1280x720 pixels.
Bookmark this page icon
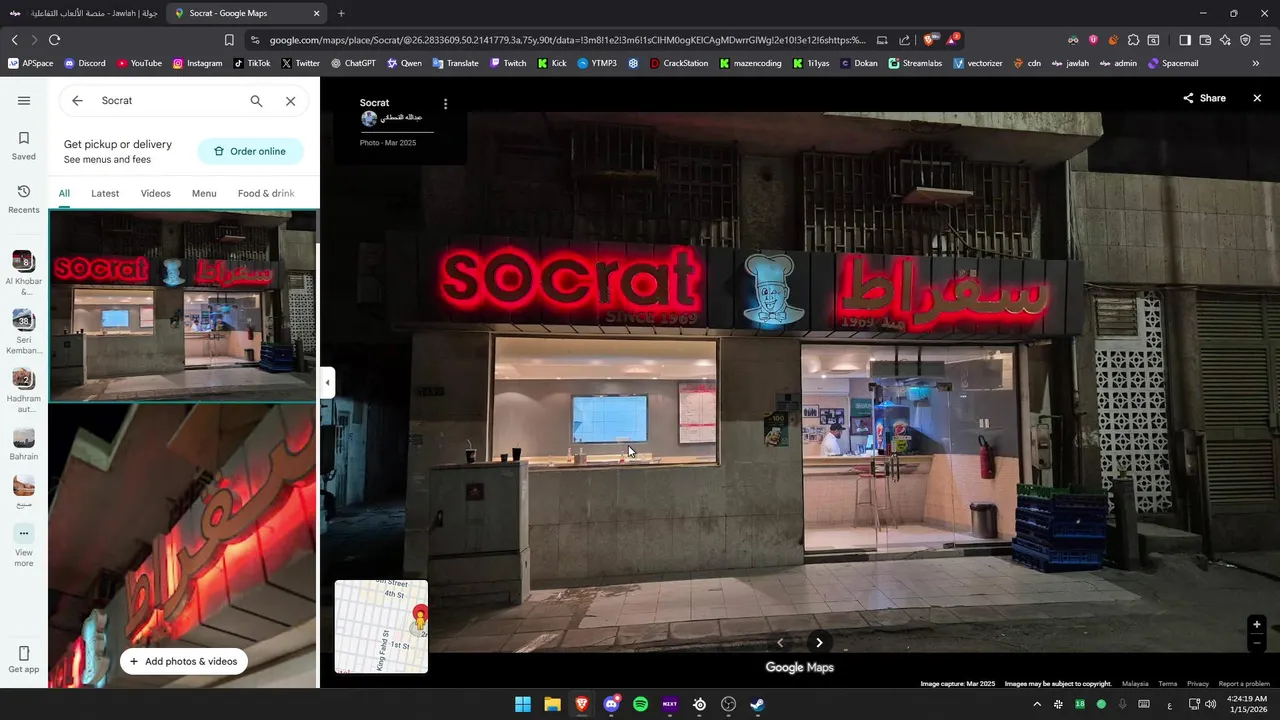[229, 40]
